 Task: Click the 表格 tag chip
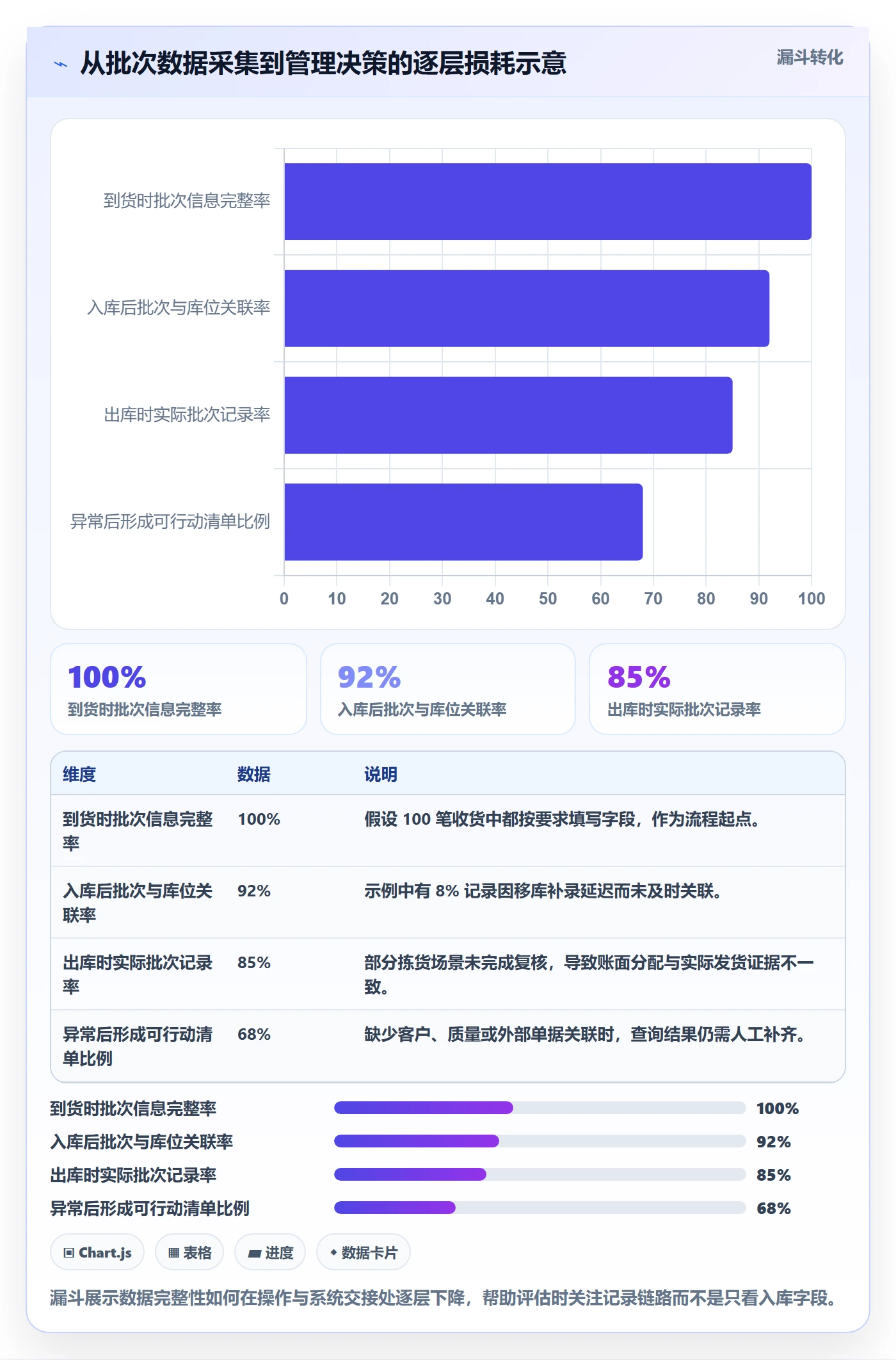tap(189, 1252)
